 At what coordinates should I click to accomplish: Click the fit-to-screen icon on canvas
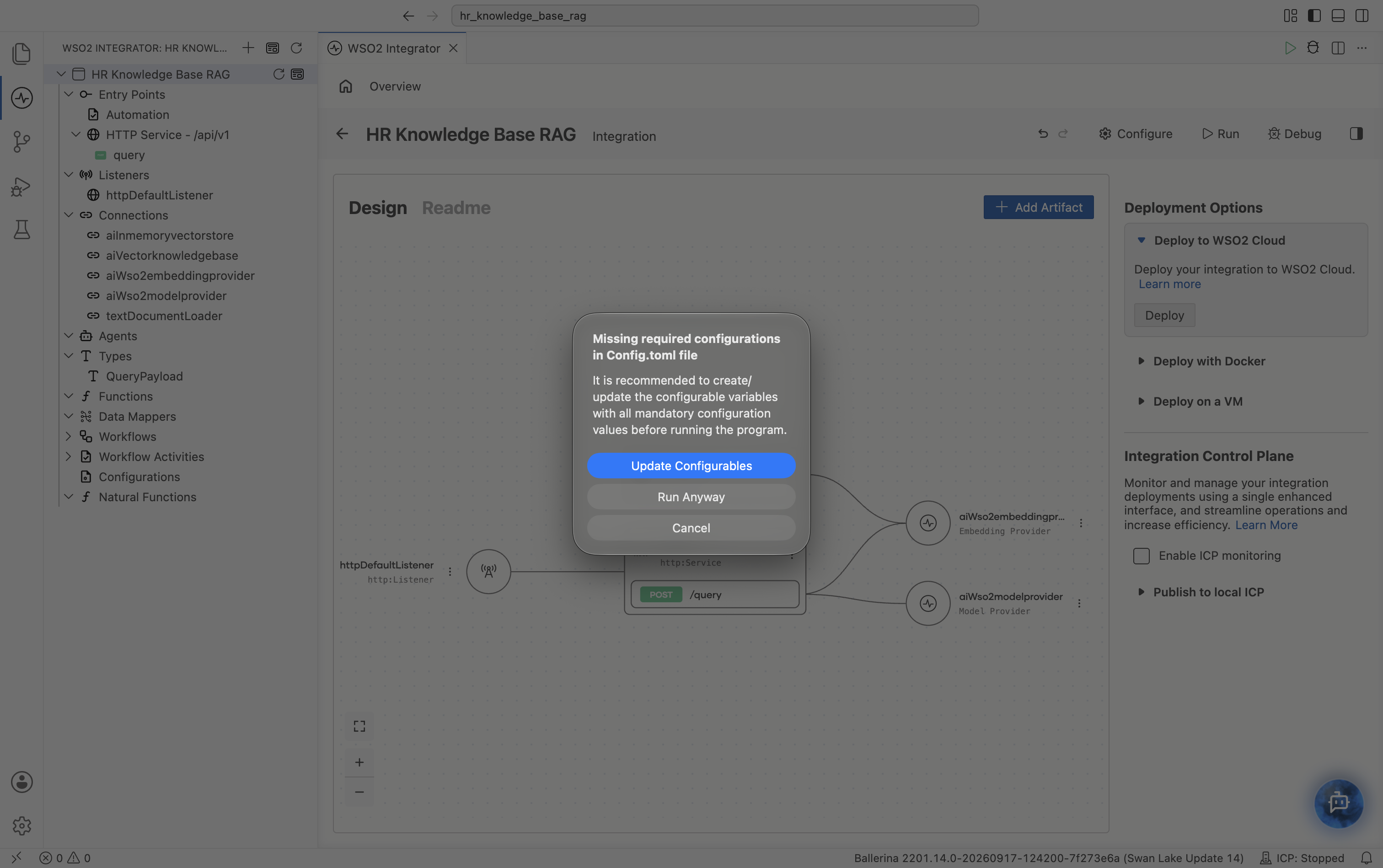tap(359, 726)
